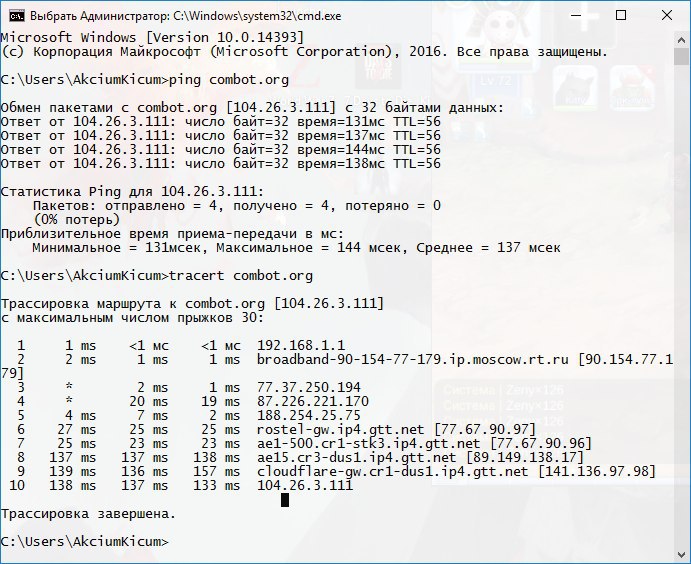
Task: Click the '(0% потерь)' text
Action: pyautogui.click(x=76, y=220)
